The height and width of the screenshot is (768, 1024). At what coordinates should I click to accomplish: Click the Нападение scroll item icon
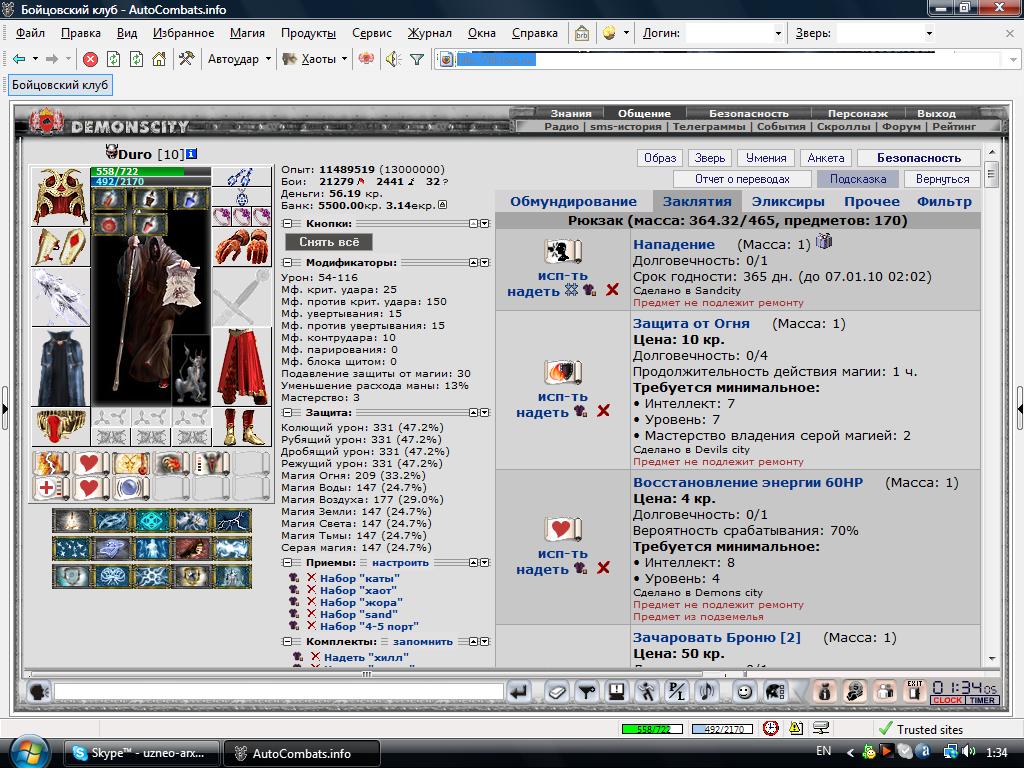click(x=563, y=251)
